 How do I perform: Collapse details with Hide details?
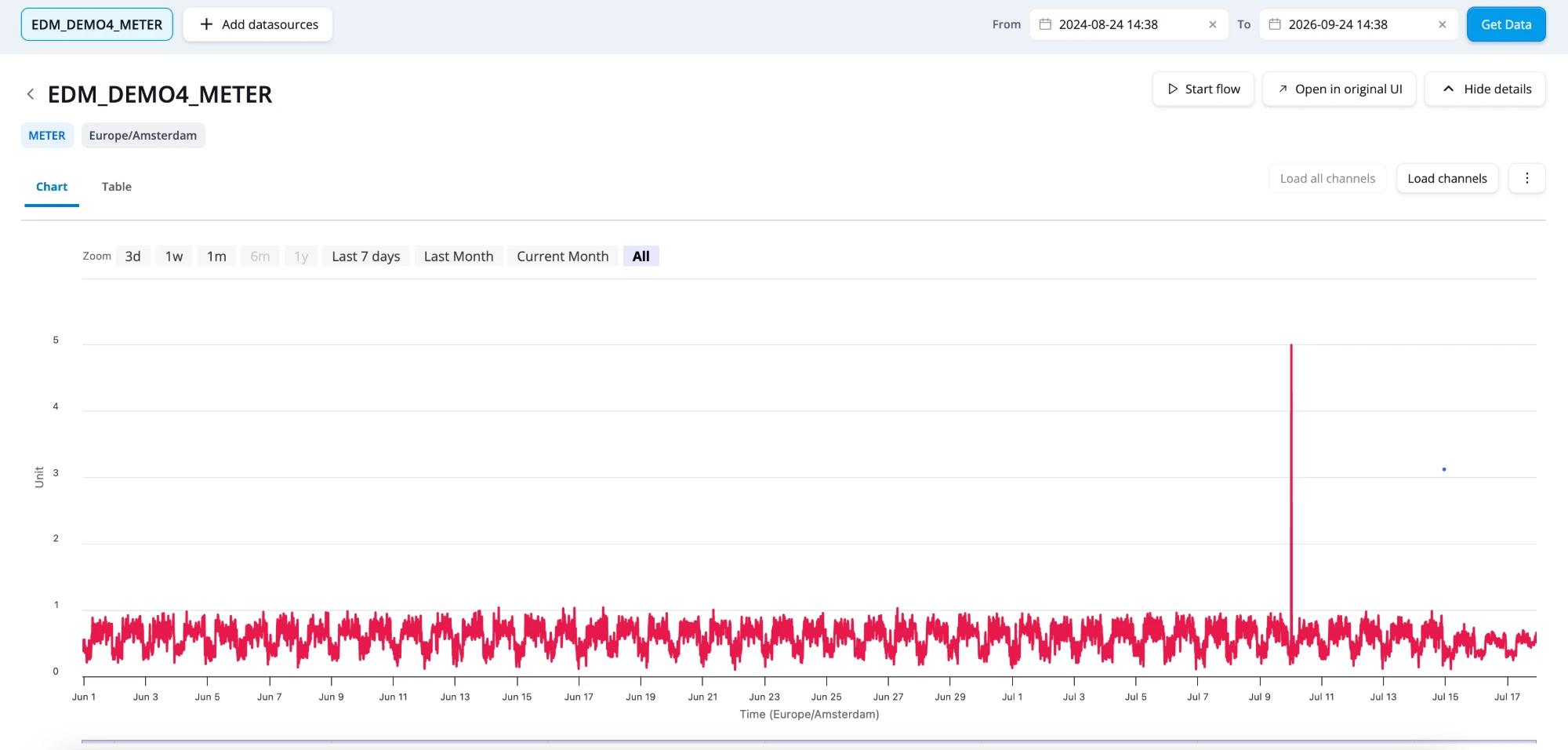(x=1485, y=89)
